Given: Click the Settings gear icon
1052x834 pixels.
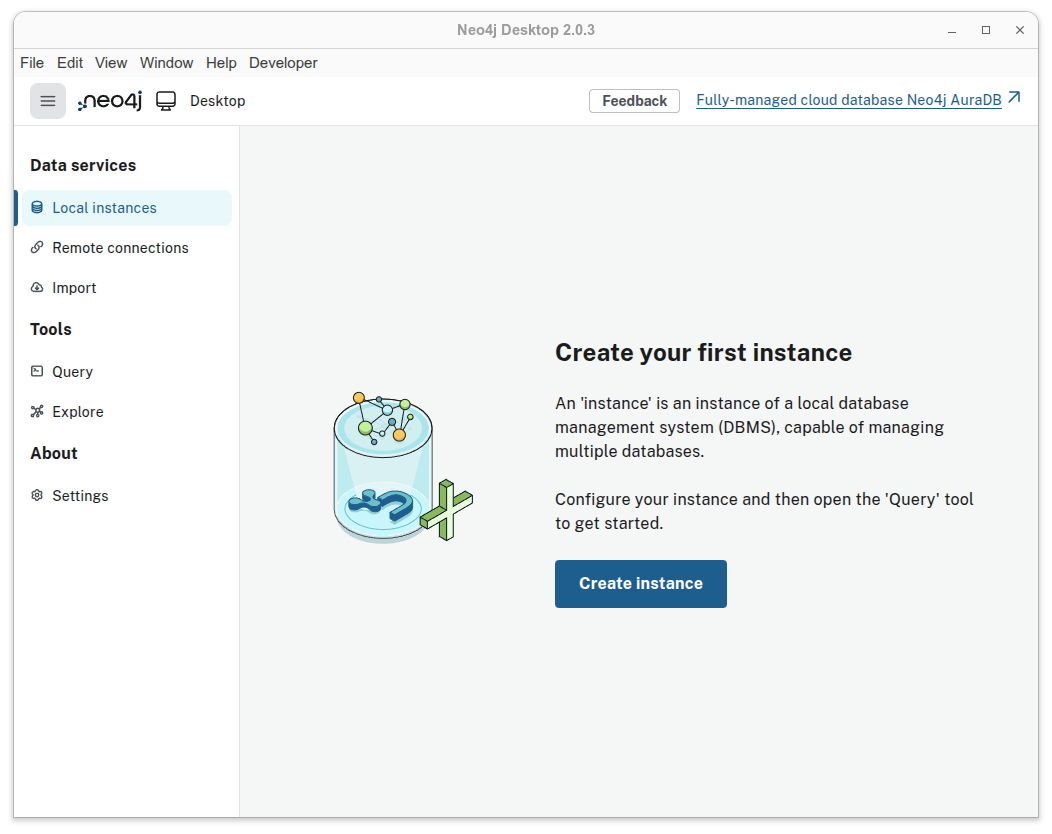Looking at the screenshot, I should point(37,496).
